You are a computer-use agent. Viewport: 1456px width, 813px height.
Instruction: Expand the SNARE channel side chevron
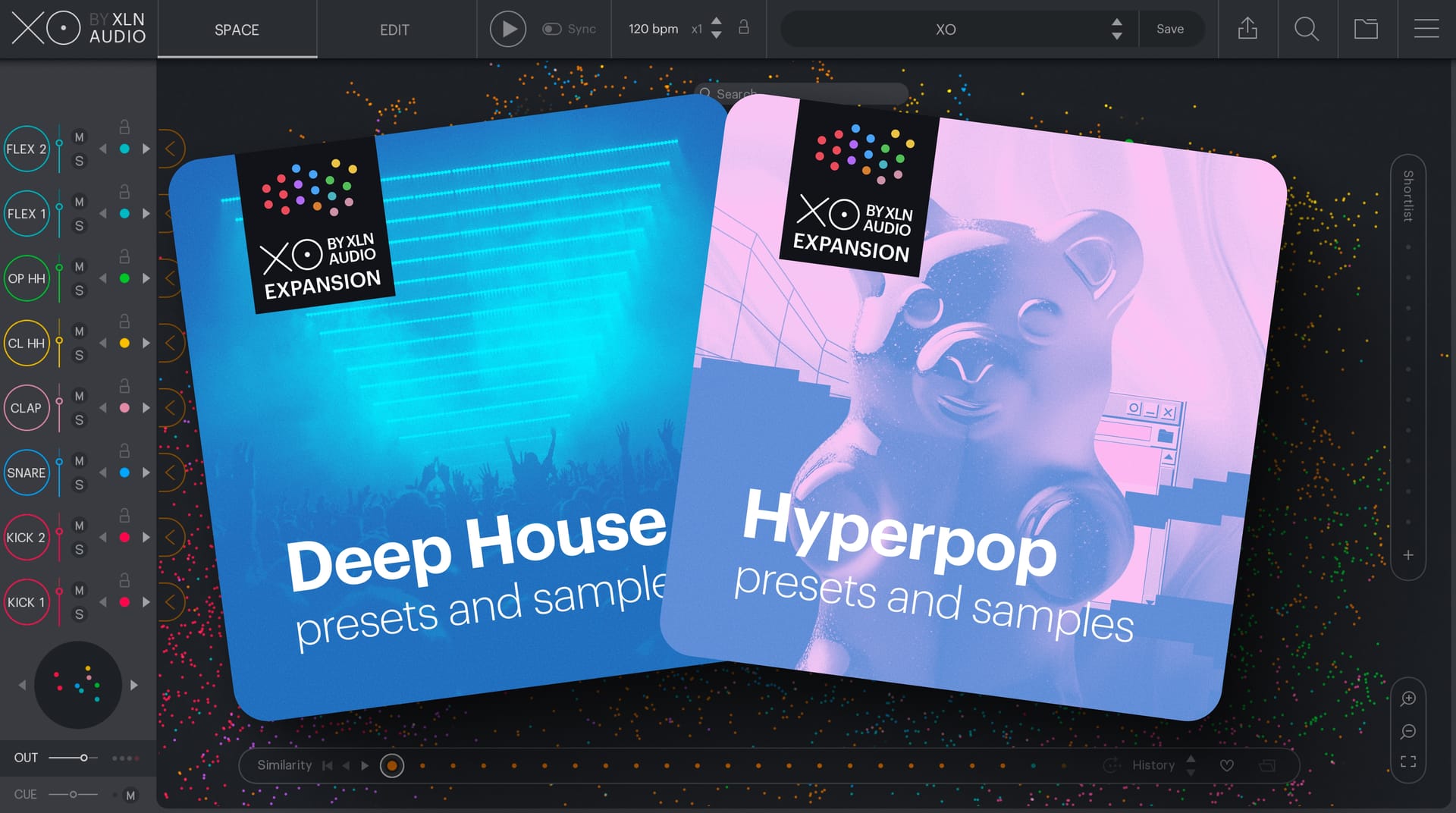pyautogui.click(x=171, y=472)
